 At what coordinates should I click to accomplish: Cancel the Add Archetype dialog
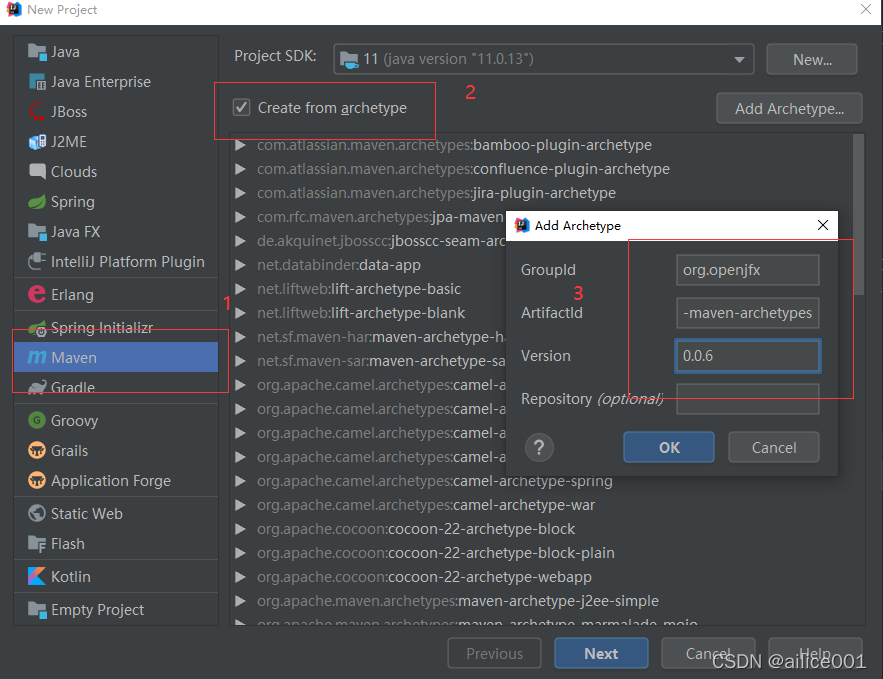pos(774,448)
